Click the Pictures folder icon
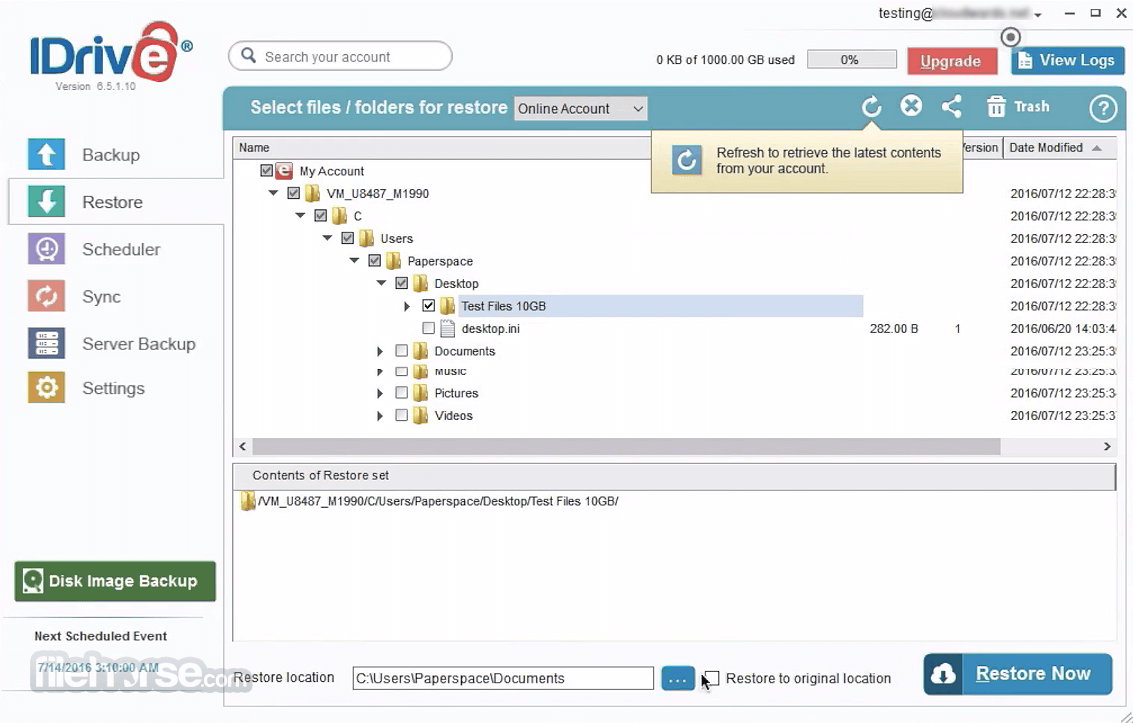 [421, 393]
